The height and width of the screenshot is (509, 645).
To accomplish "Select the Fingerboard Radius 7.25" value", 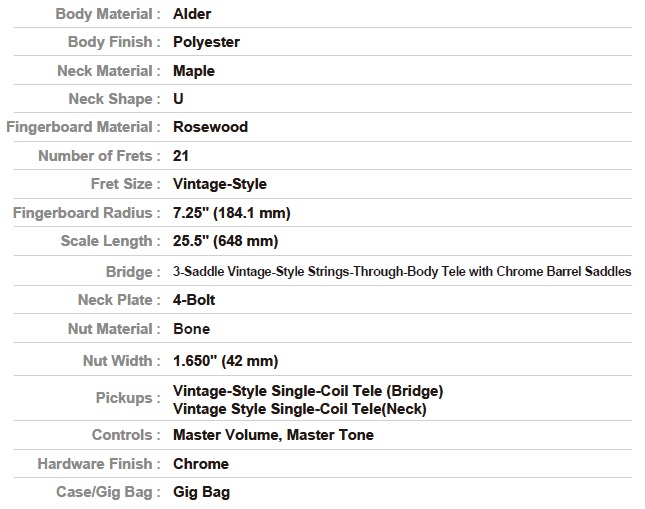I will 232,213.
